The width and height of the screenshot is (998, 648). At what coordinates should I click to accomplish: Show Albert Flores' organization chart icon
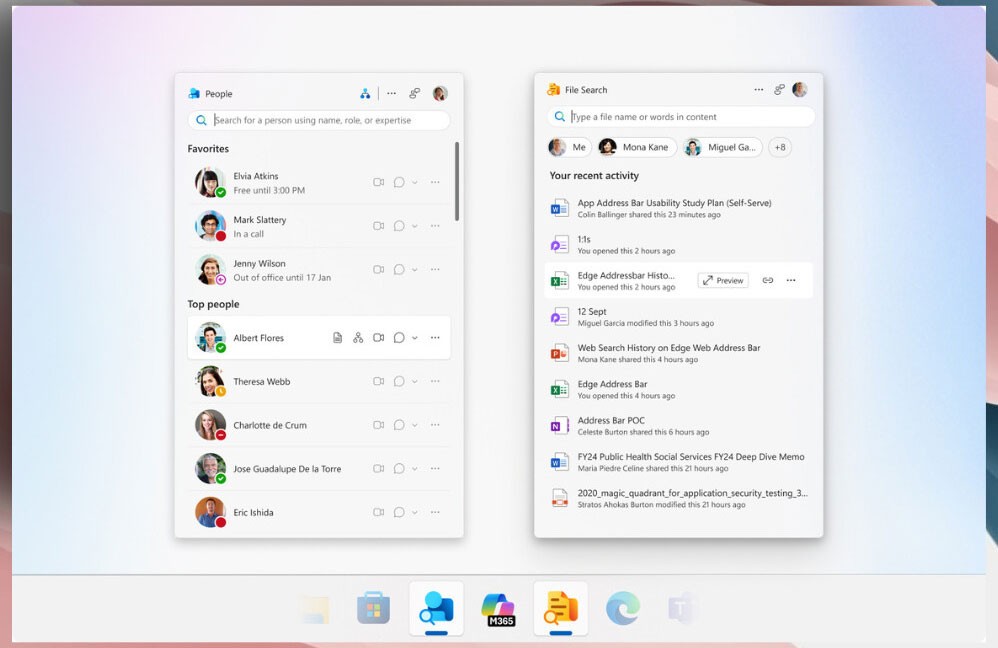[x=358, y=338]
